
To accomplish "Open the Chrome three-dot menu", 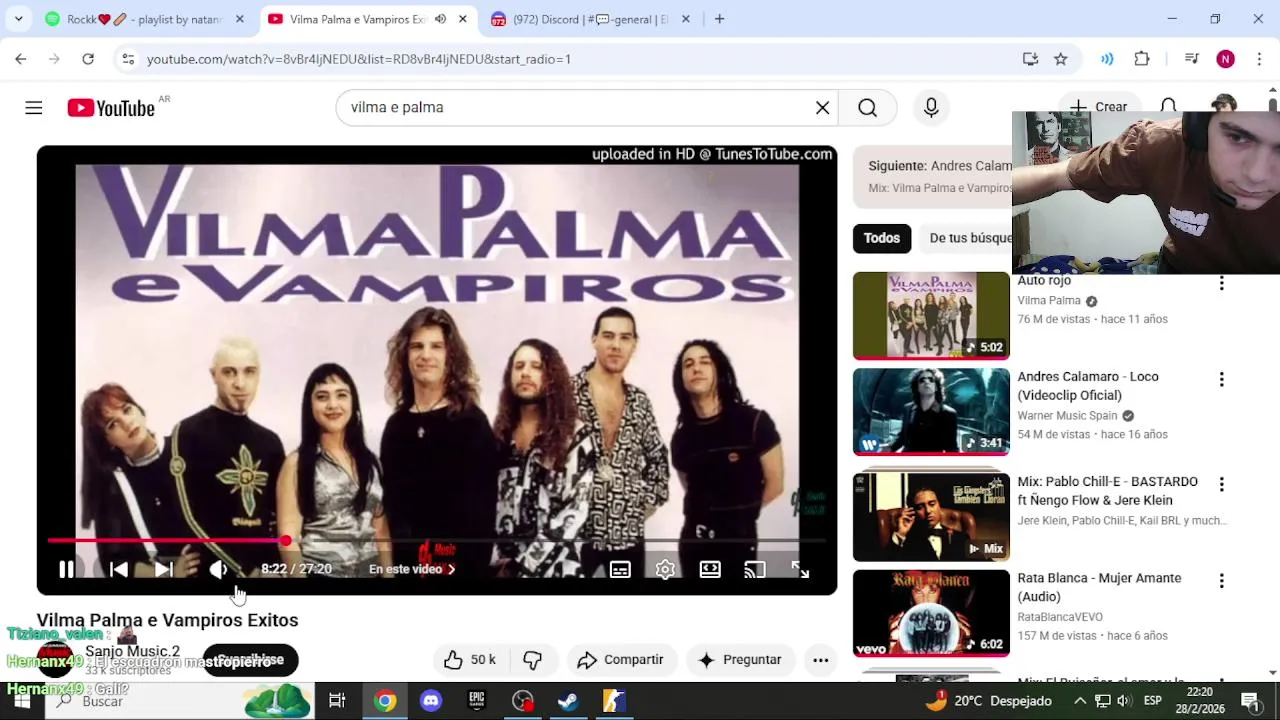I will (1258, 59).
